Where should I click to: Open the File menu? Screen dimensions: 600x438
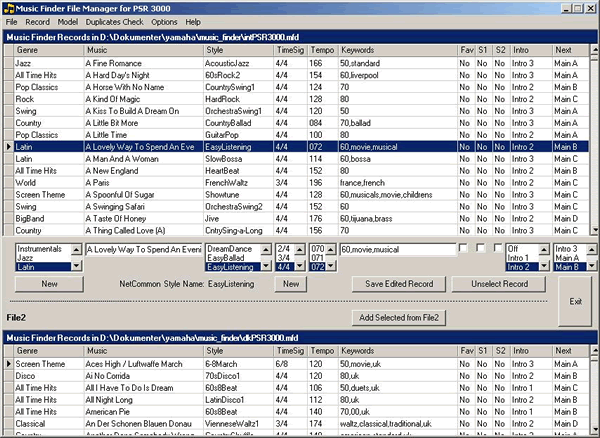pos(11,22)
